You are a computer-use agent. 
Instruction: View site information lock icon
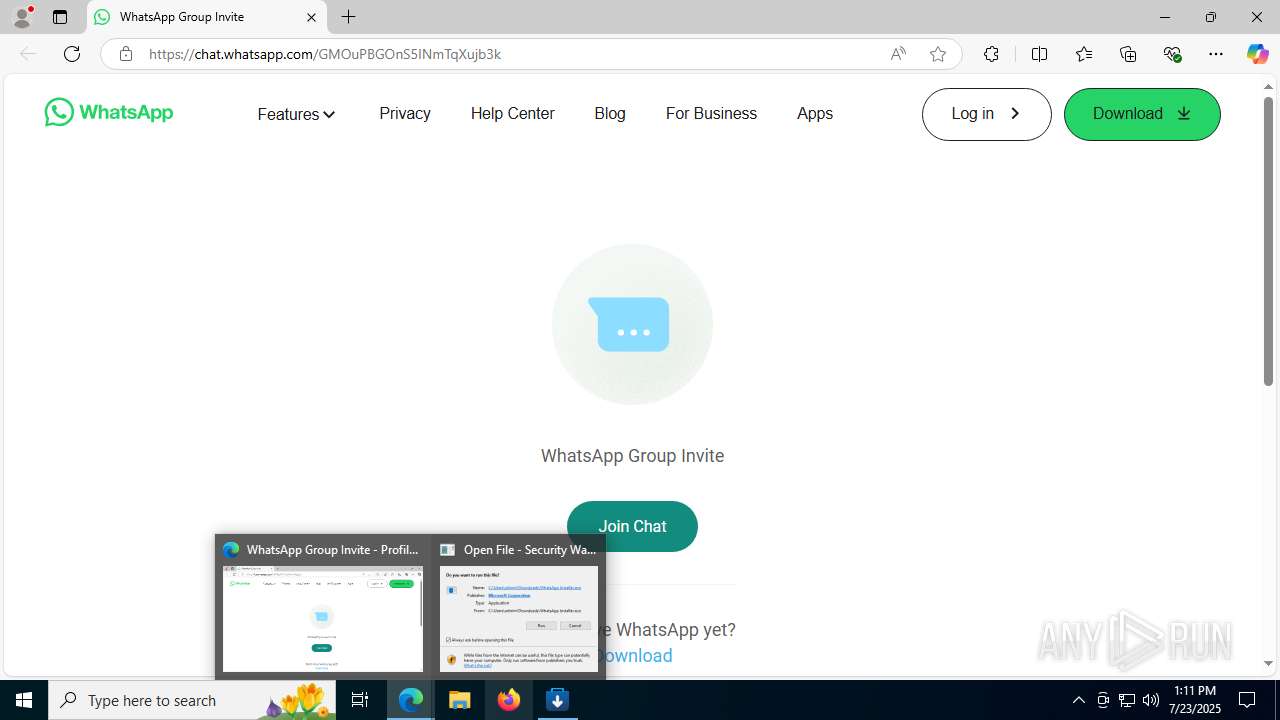tap(126, 54)
